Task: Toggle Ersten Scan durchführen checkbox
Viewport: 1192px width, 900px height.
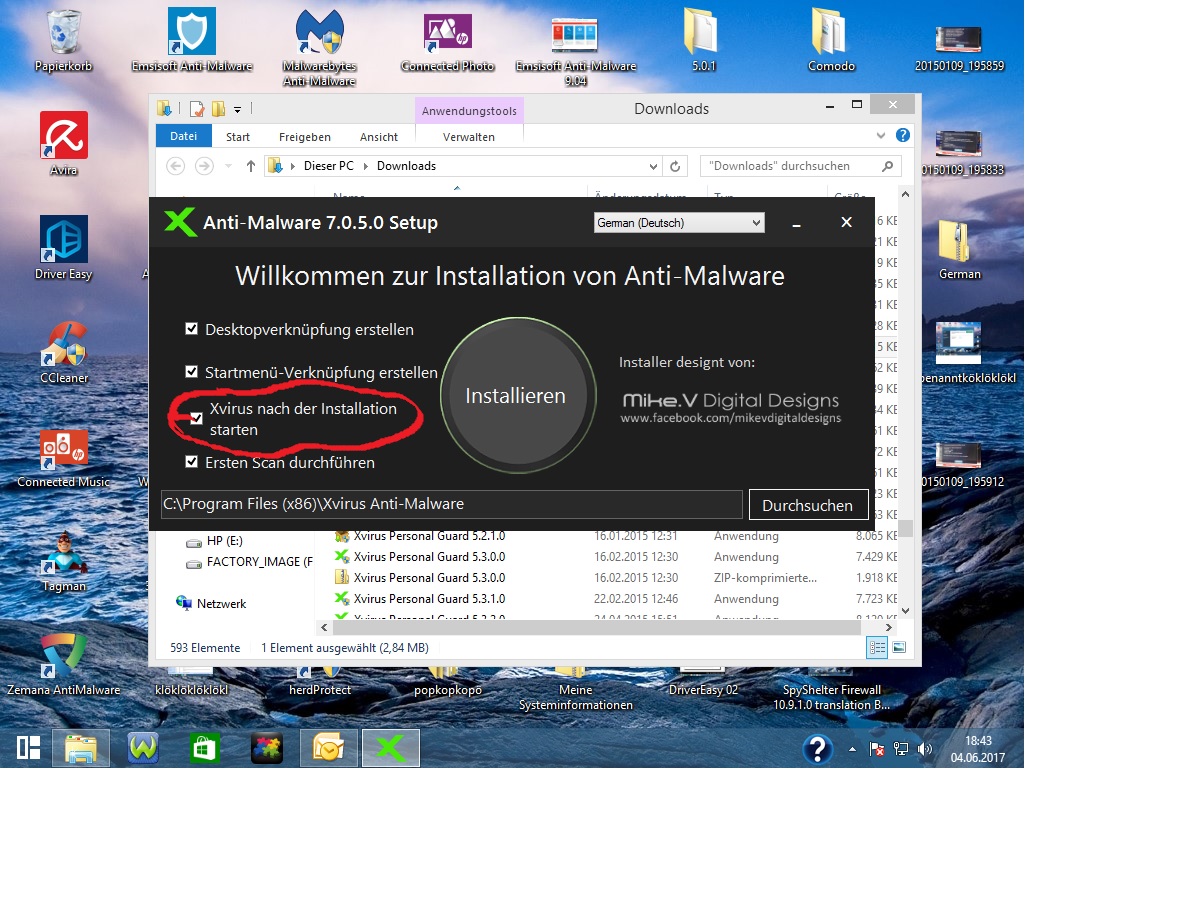Action: [x=192, y=461]
